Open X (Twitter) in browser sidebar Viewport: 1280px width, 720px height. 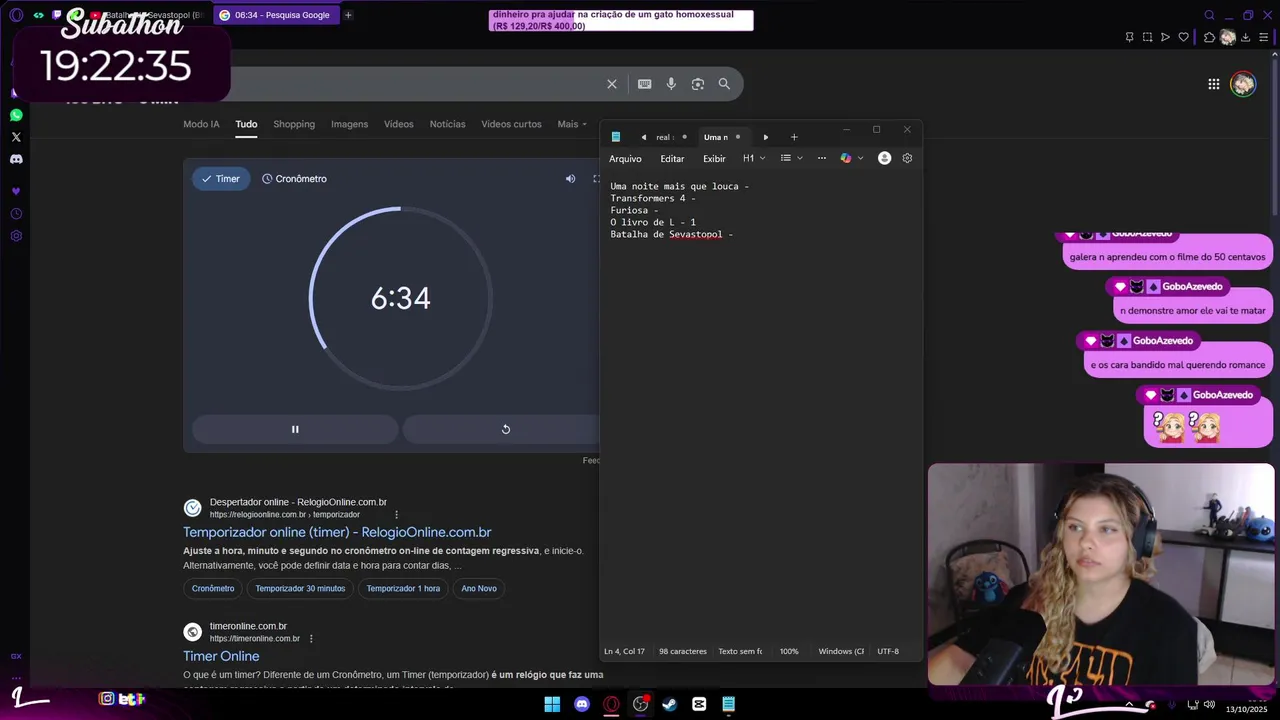[x=16, y=137]
